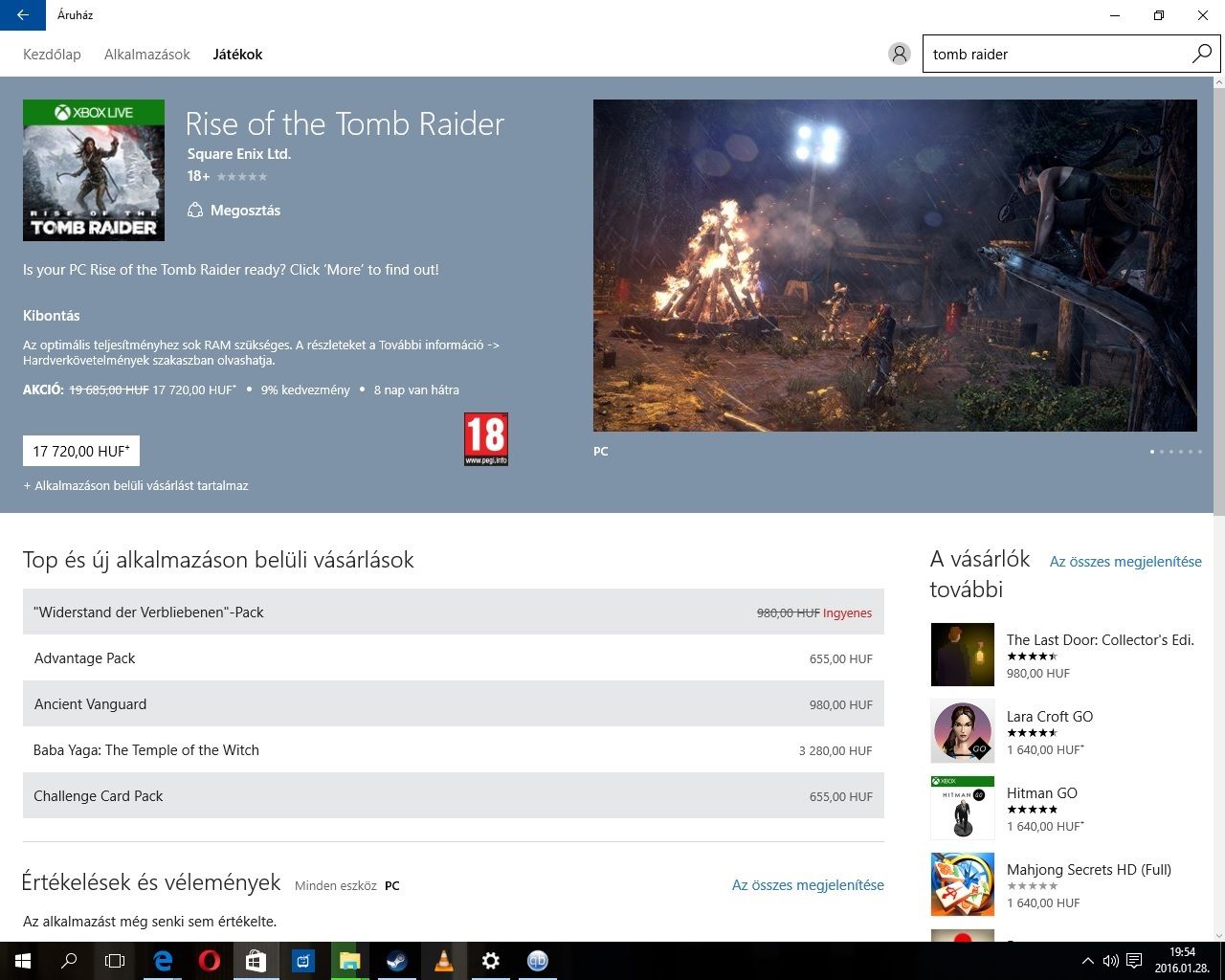1225x980 pixels.
Task: Select the Ancient Vanguard add-on
Action: (x=454, y=704)
